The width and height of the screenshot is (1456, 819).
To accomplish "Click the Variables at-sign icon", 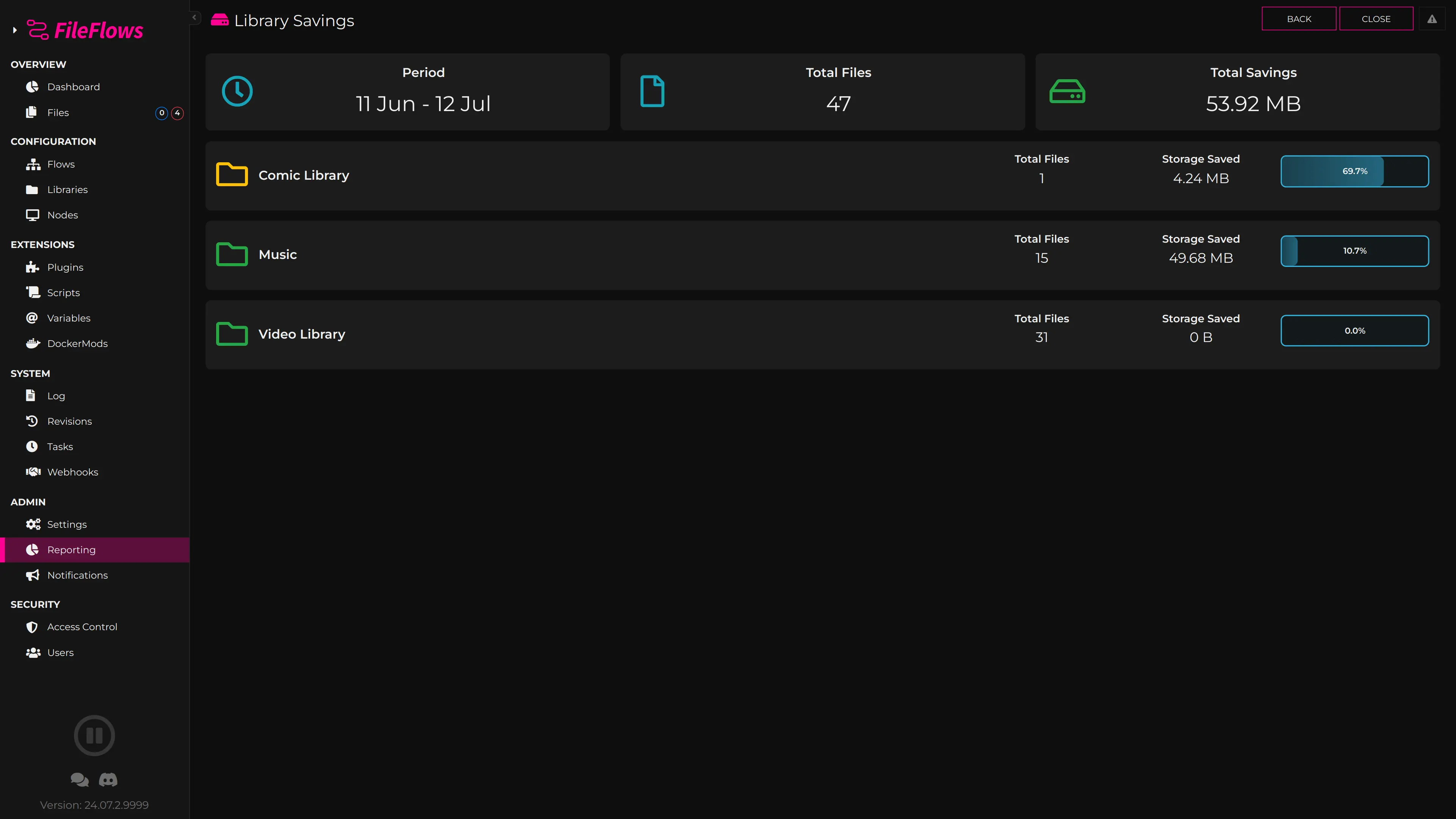I will 32,318.
